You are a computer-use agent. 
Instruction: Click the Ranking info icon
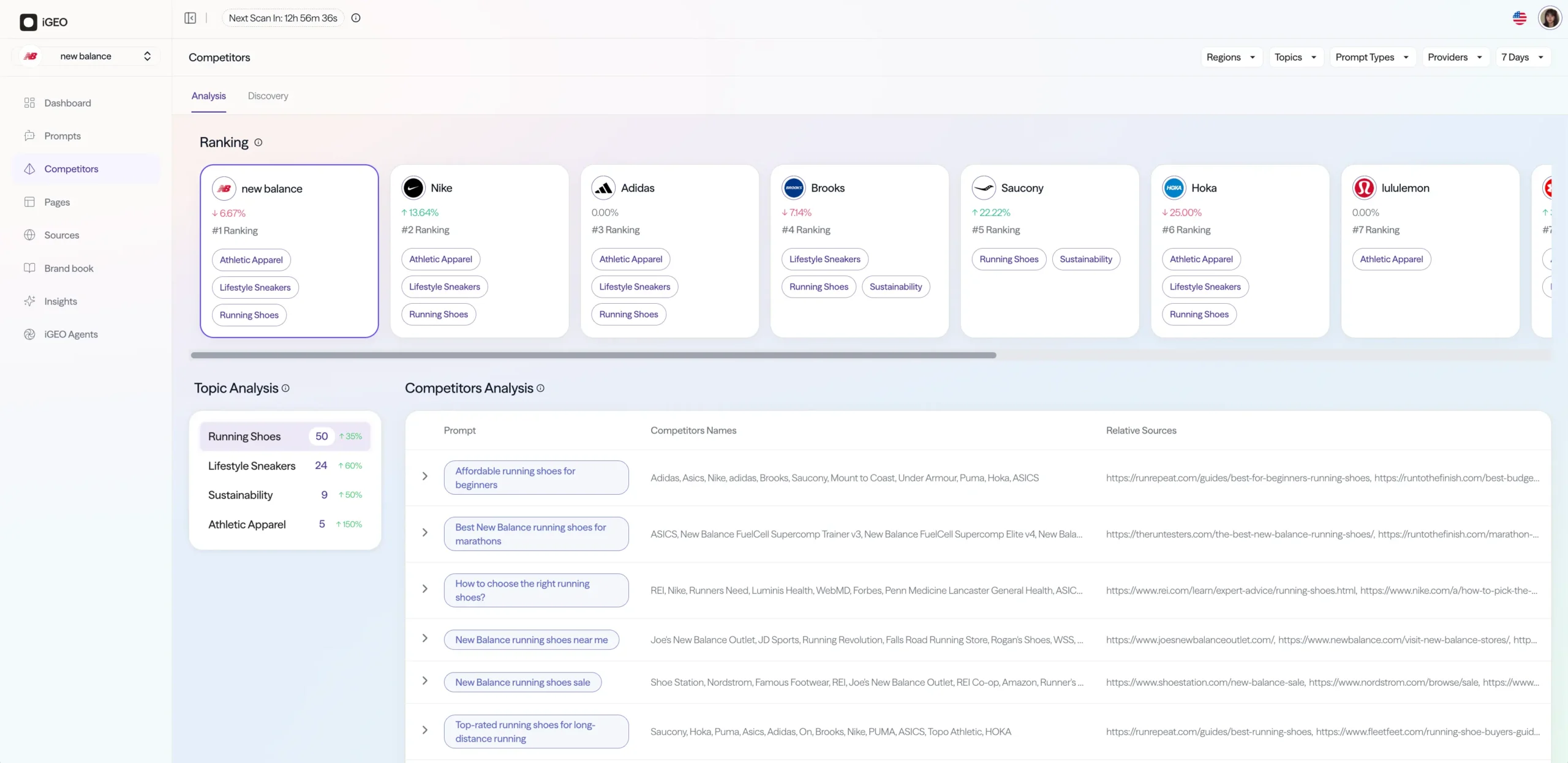[x=258, y=142]
